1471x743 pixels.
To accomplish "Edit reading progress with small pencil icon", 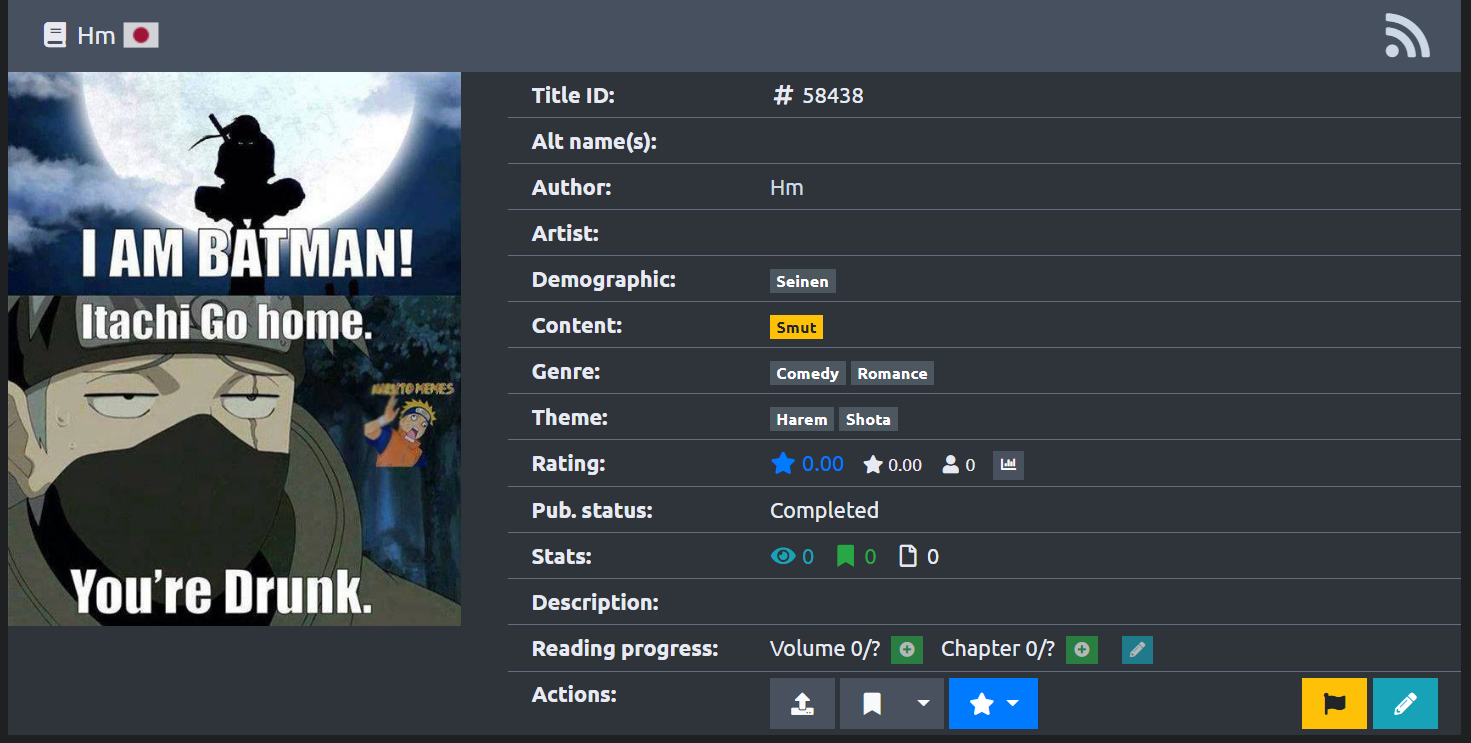I will click(1137, 650).
